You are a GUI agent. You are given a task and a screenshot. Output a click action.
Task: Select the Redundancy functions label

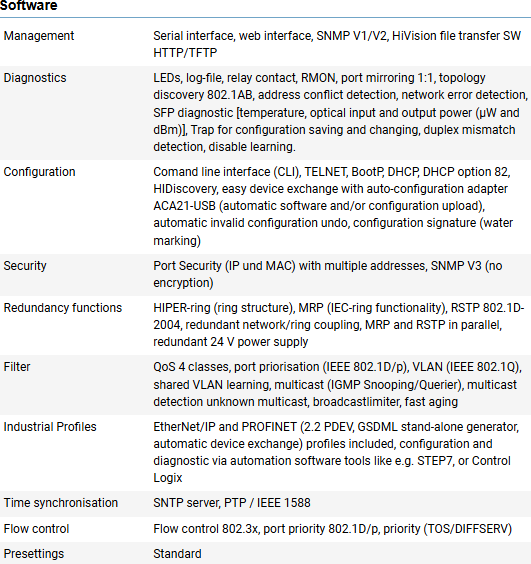pyautogui.click(x=63, y=308)
